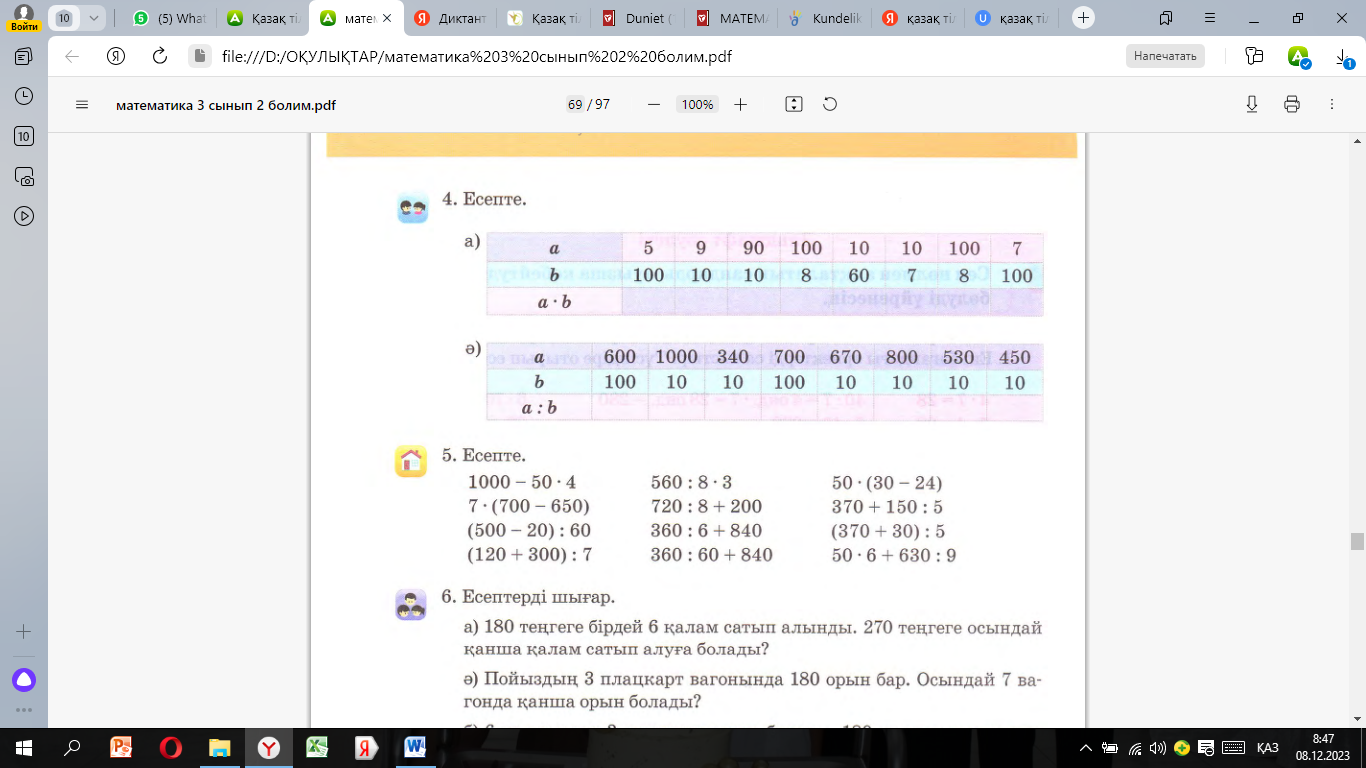Click the file name 'математика 3 сынып 2 болим.pdf'
The height and width of the screenshot is (768, 1366).
(226, 104)
